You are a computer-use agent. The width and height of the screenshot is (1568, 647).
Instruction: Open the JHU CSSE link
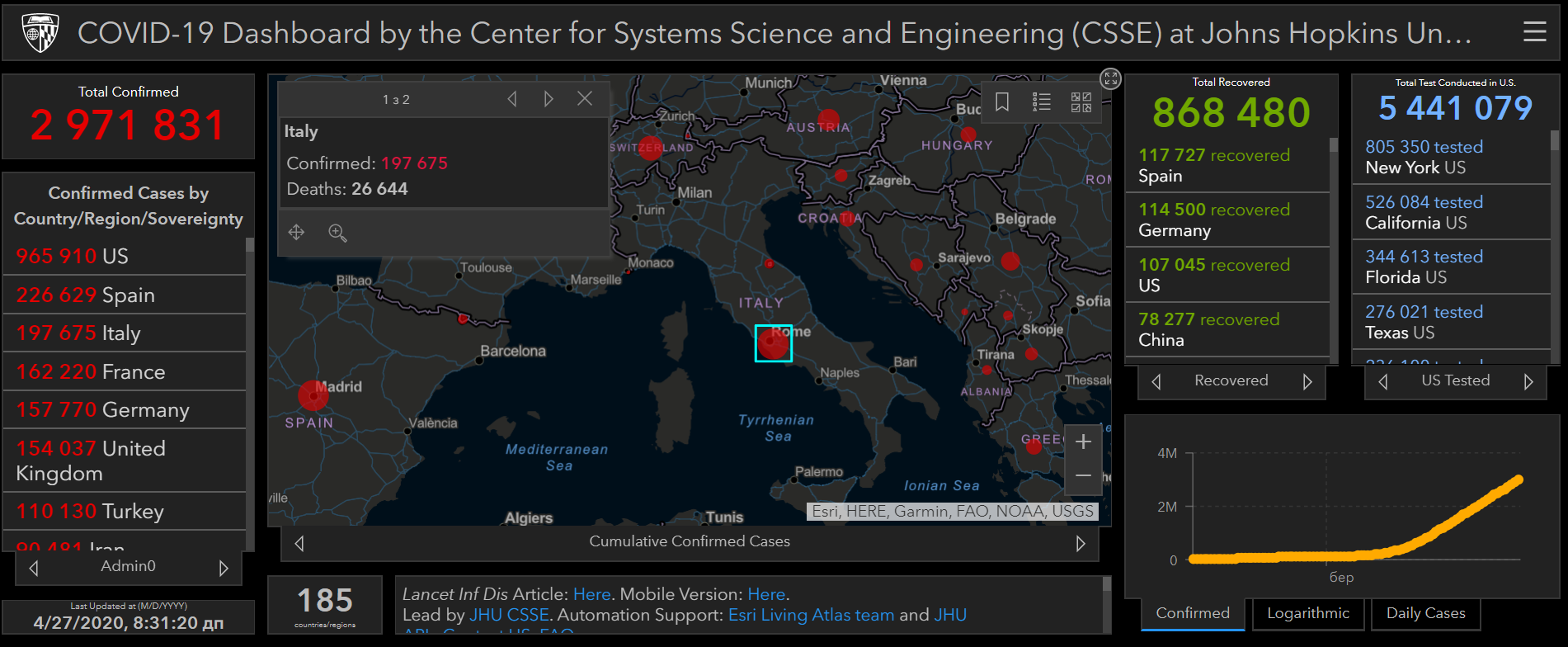click(x=509, y=615)
